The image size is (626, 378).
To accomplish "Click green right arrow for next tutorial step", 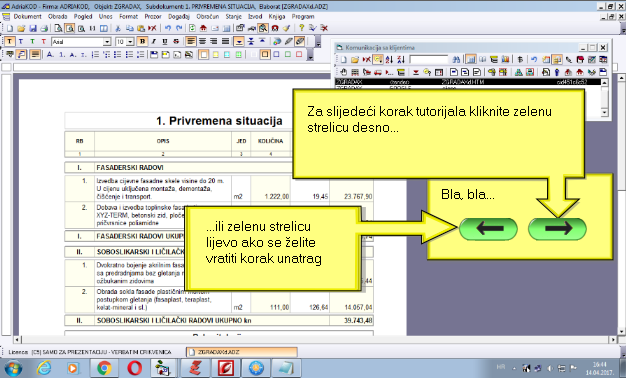I will click(557, 229).
